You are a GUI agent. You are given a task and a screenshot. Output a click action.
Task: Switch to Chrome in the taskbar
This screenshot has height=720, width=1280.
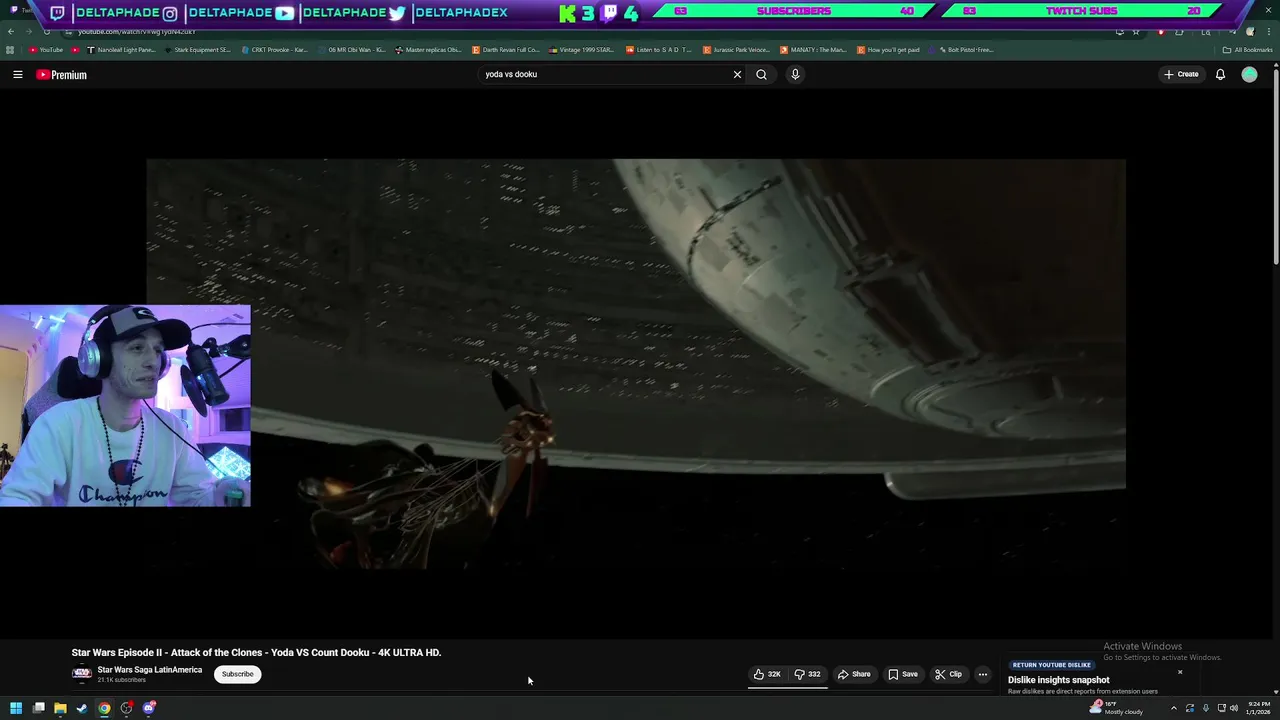tap(104, 709)
